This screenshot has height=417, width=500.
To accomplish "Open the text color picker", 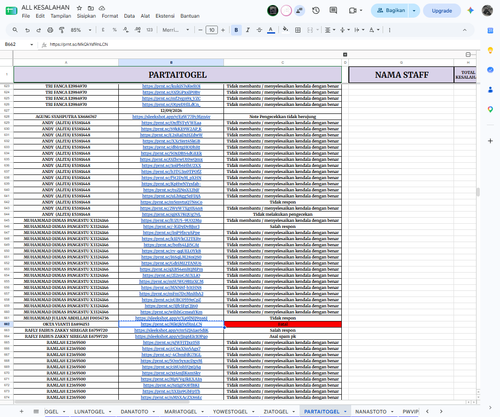I will pos(271,30).
